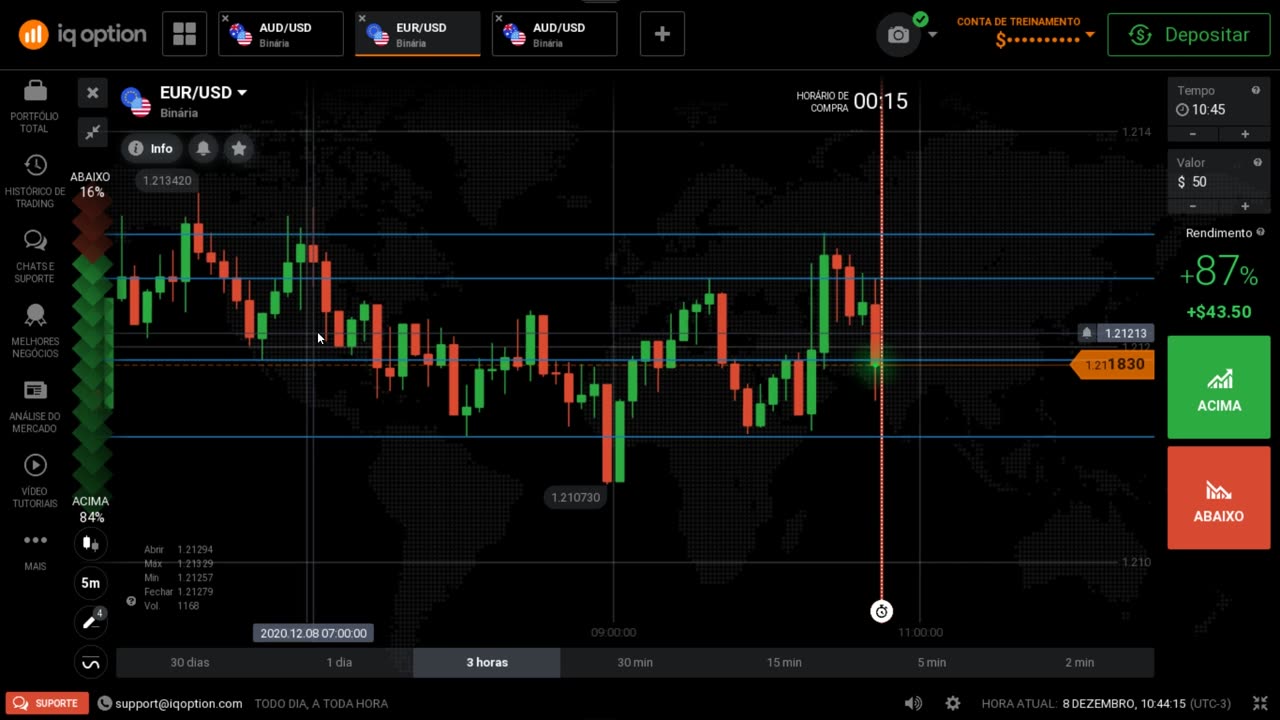Viewport: 1280px width, 720px height.
Task: Close the first AUD/USD tab
Action: (225, 18)
